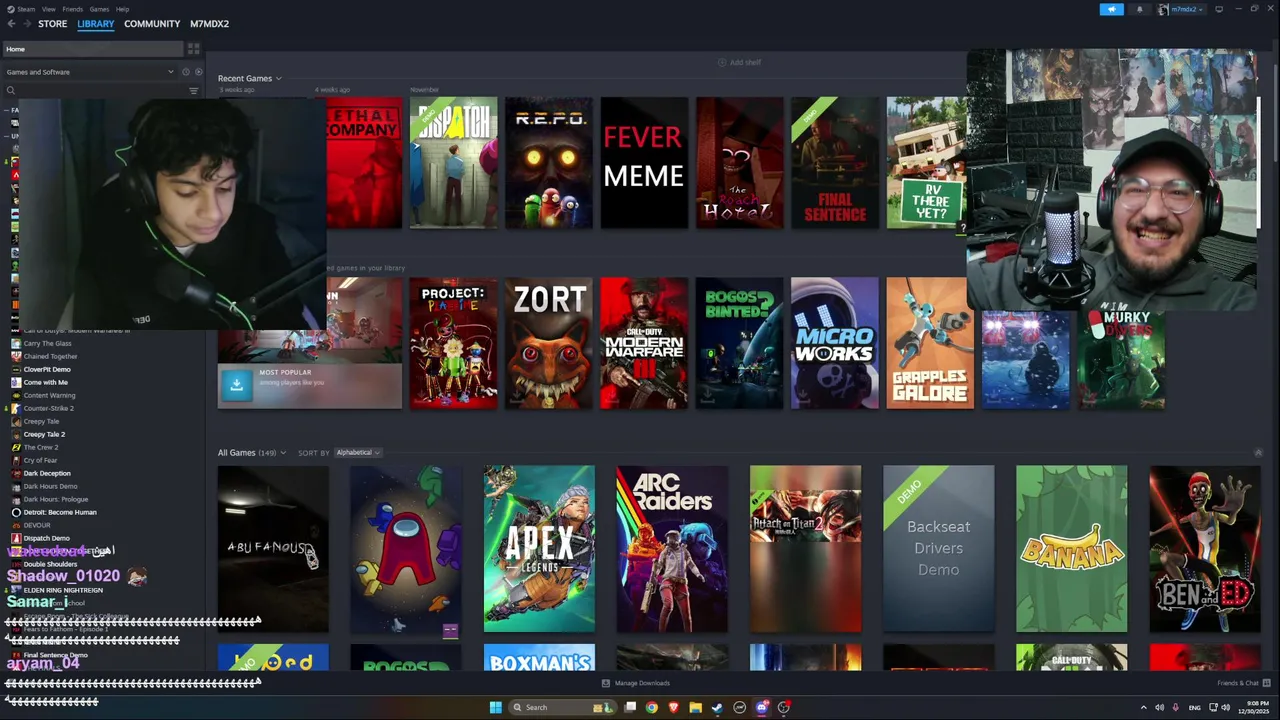Go forward with the navigation arrow
The width and height of the screenshot is (1280, 720).
(26, 24)
